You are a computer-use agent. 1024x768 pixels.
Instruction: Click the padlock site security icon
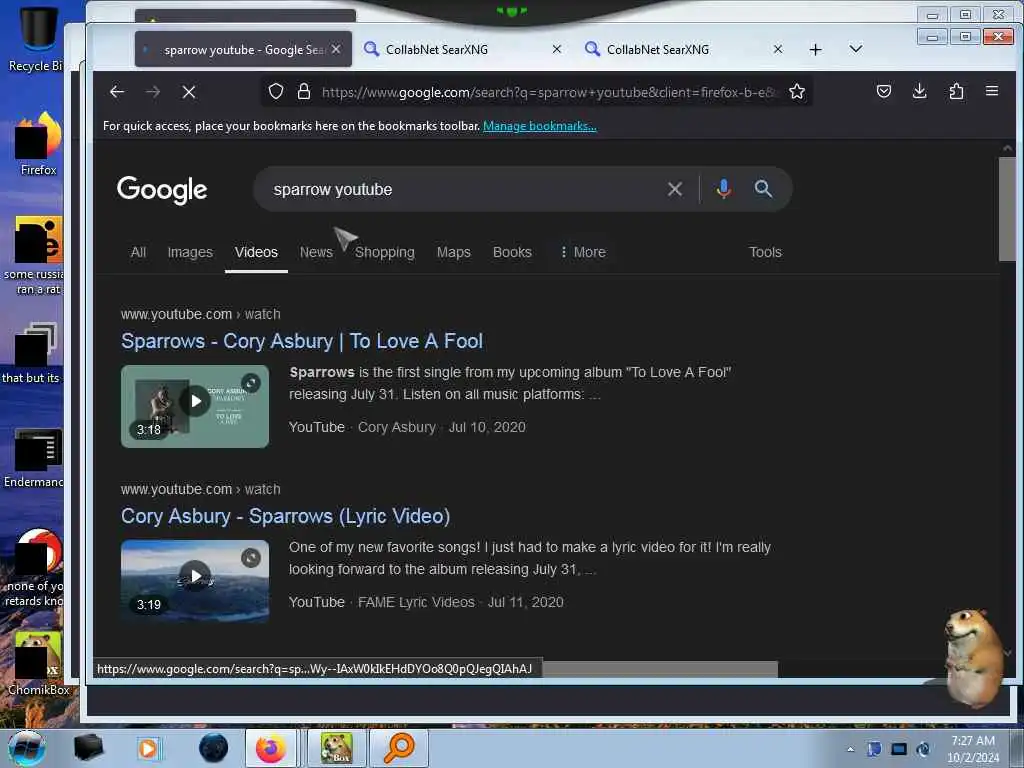tap(304, 91)
